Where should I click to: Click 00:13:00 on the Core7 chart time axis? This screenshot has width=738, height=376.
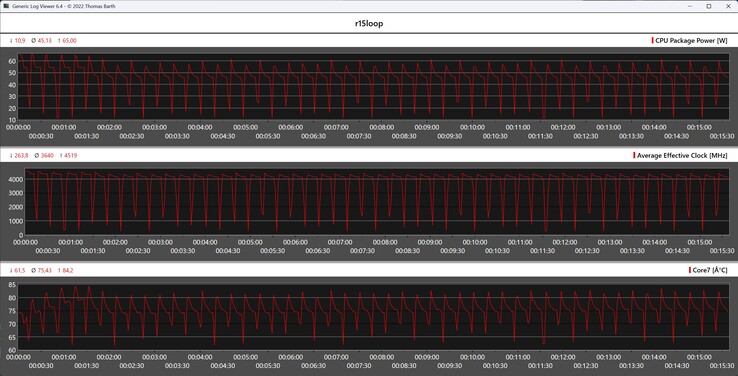point(609,357)
